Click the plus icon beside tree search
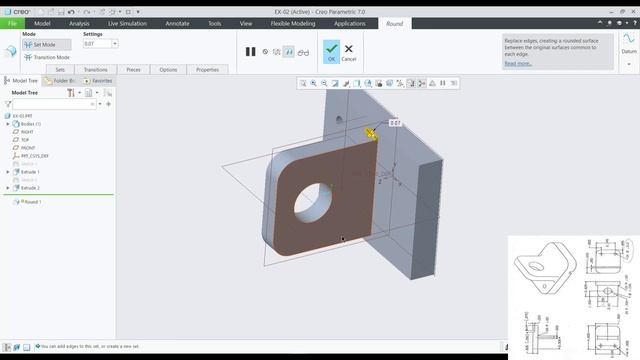 pyautogui.click(x=109, y=104)
